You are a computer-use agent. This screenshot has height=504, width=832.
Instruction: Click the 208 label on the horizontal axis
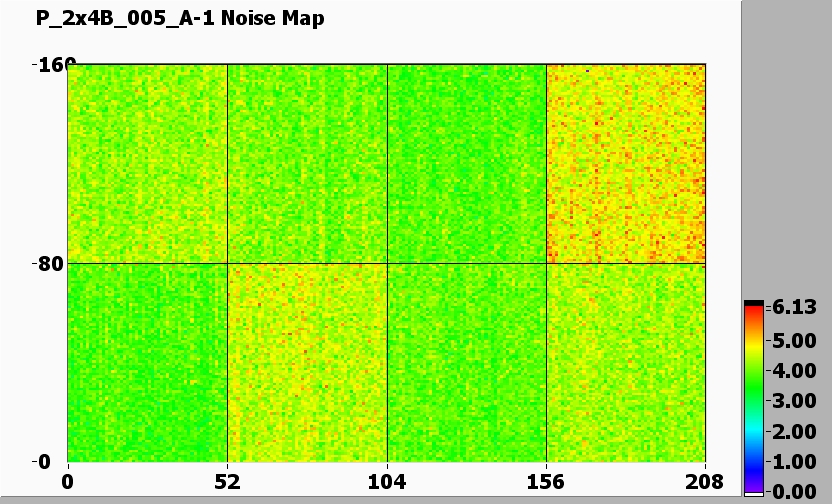pos(705,481)
